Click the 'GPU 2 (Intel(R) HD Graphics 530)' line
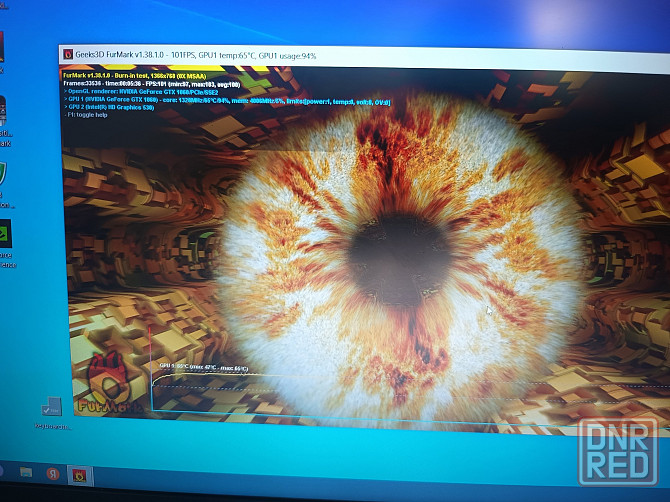670x502 pixels. 109,107
